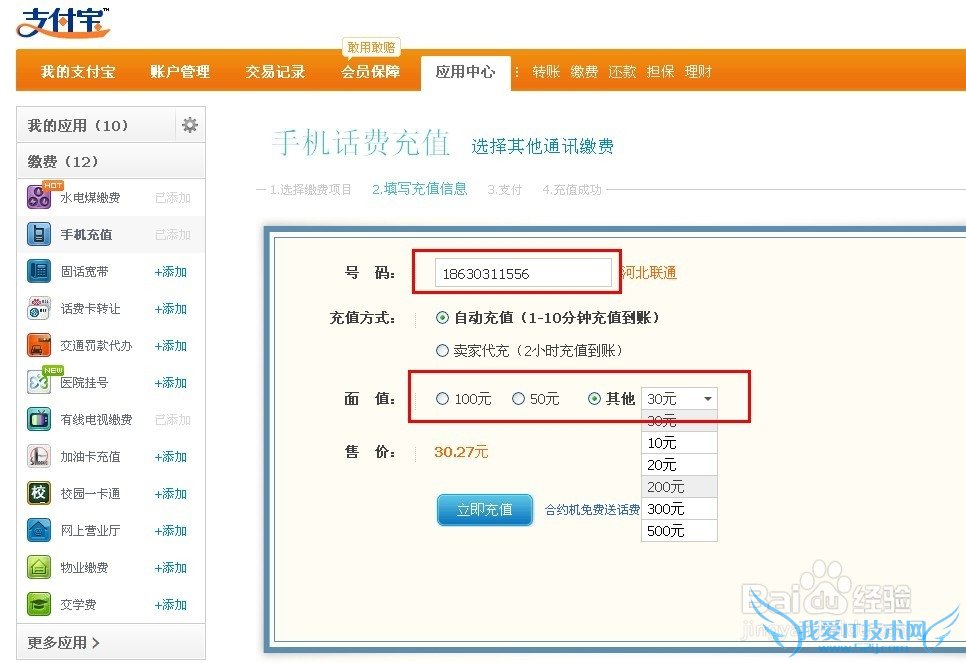Switch to 应用中心 tab
This screenshot has height=663, width=966.
pyautogui.click(x=466, y=72)
